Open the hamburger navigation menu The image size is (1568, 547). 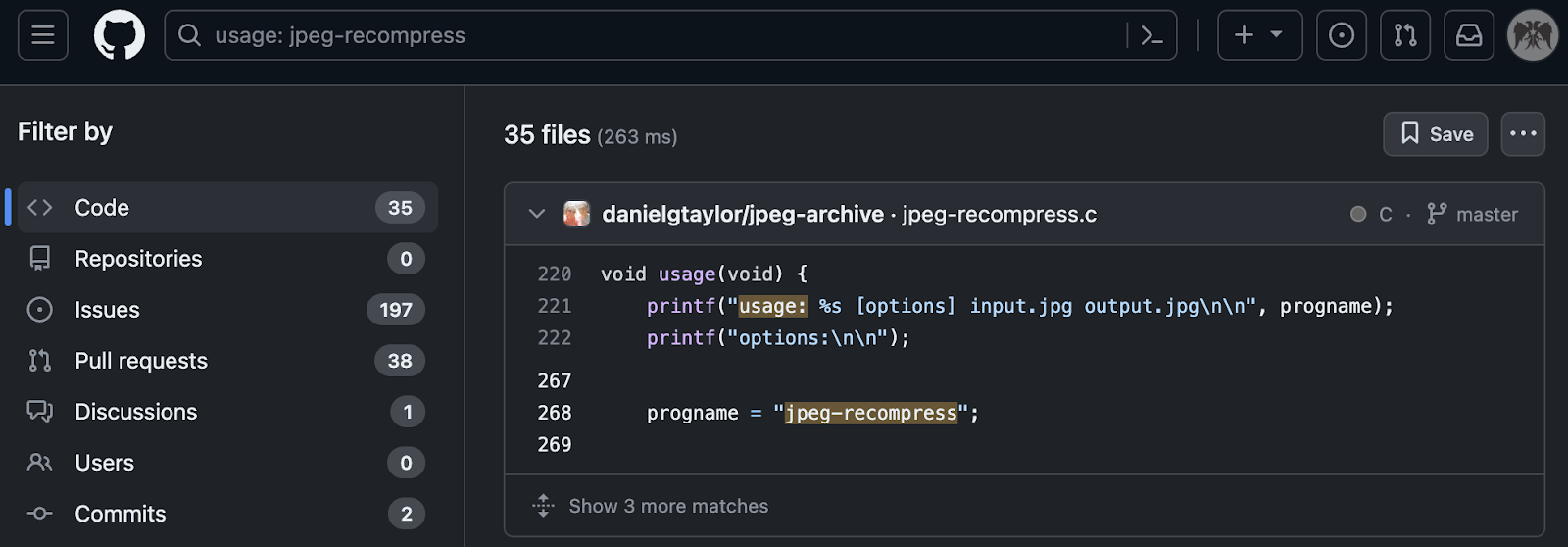[x=43, y=35]
